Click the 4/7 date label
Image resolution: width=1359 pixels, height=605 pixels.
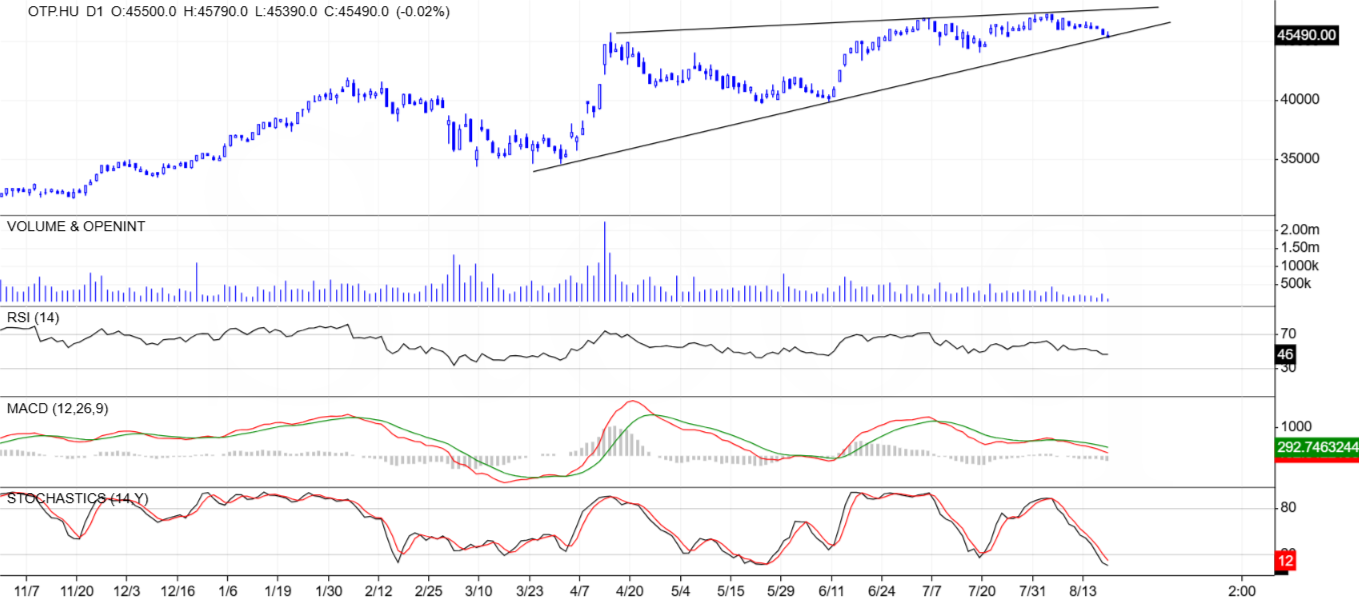579,592
